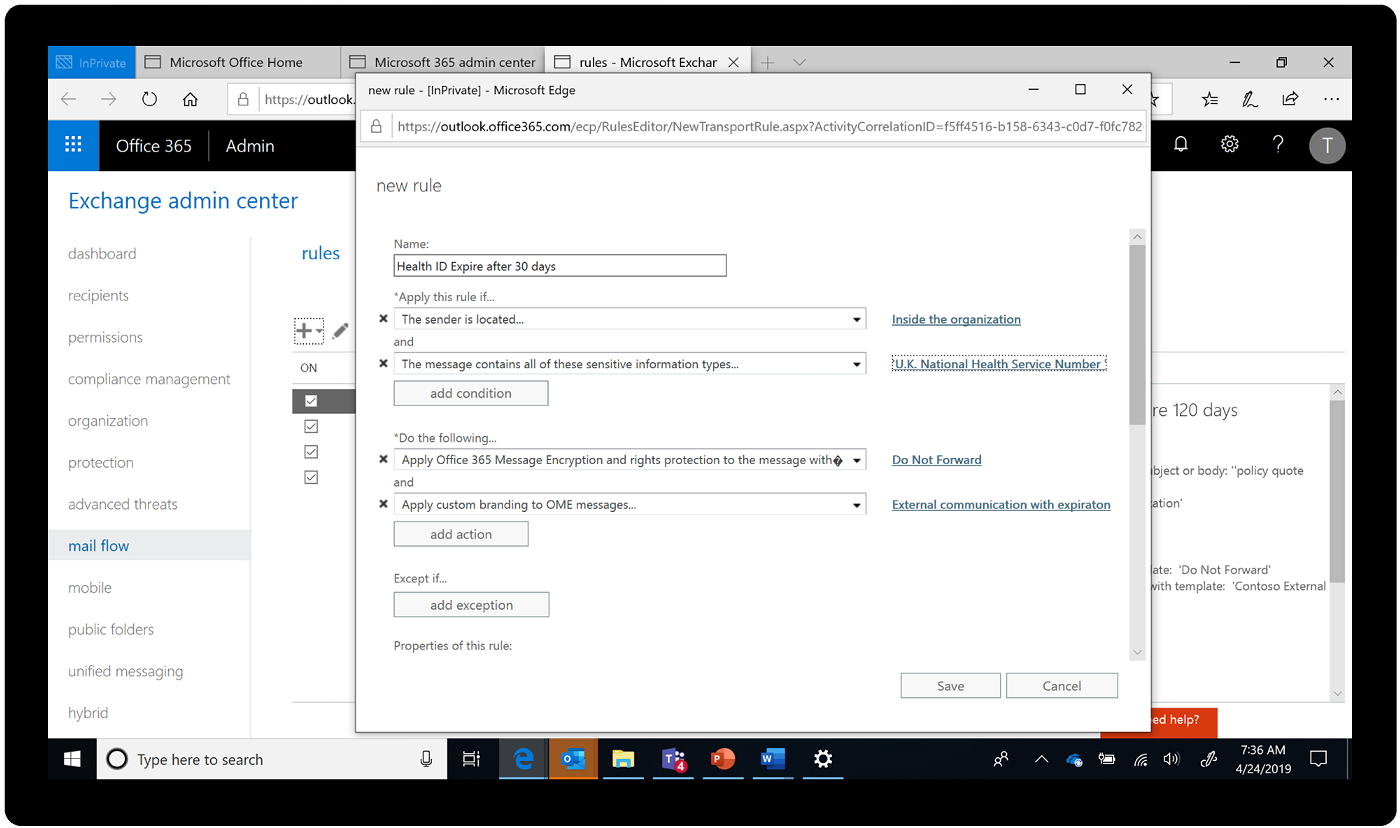Expand the Office 365 Message Encryption action dropdown
1400x828 pixels.
coord(856,459)
